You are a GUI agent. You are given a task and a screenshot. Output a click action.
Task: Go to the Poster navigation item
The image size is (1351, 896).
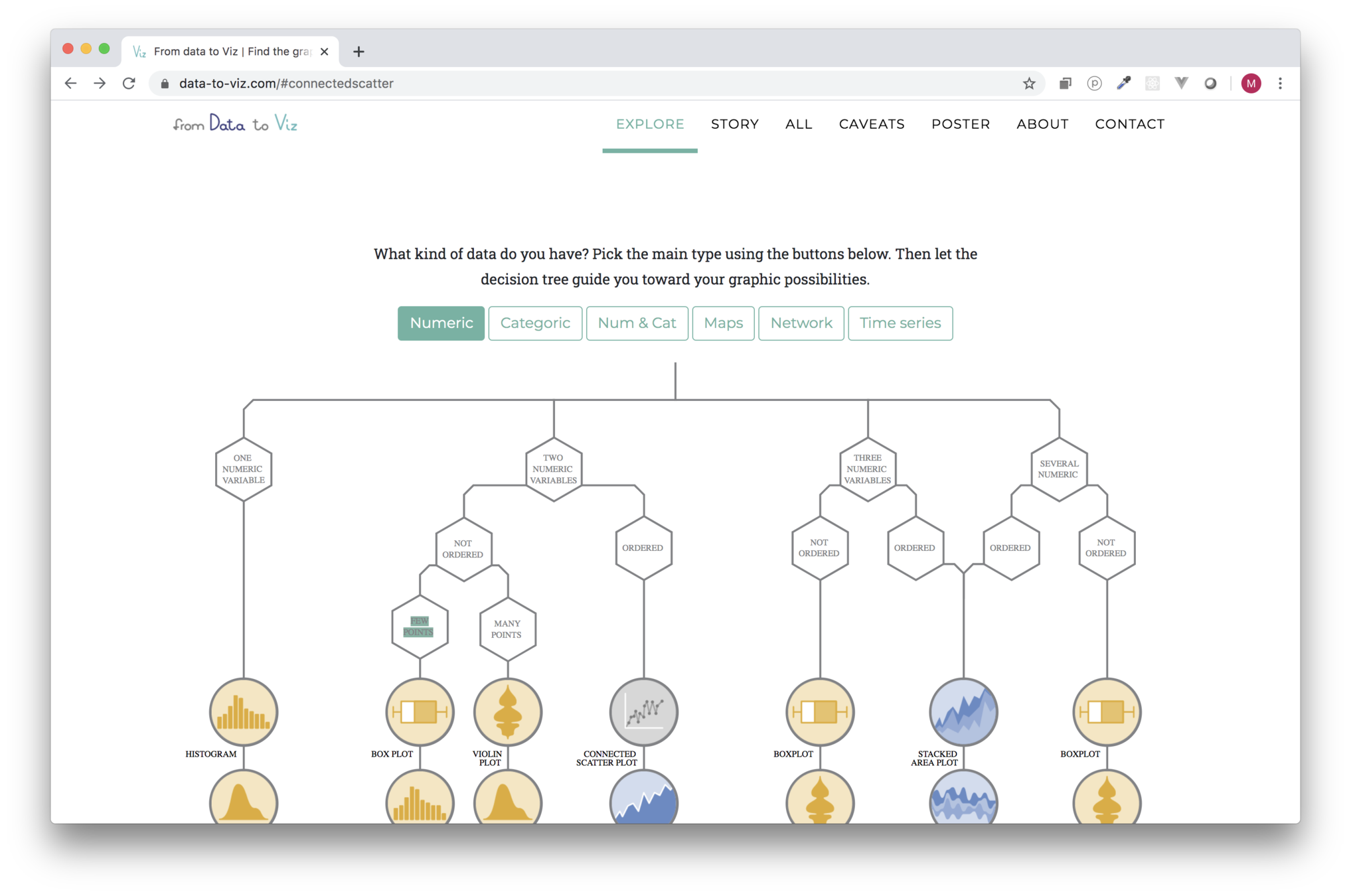961,124
